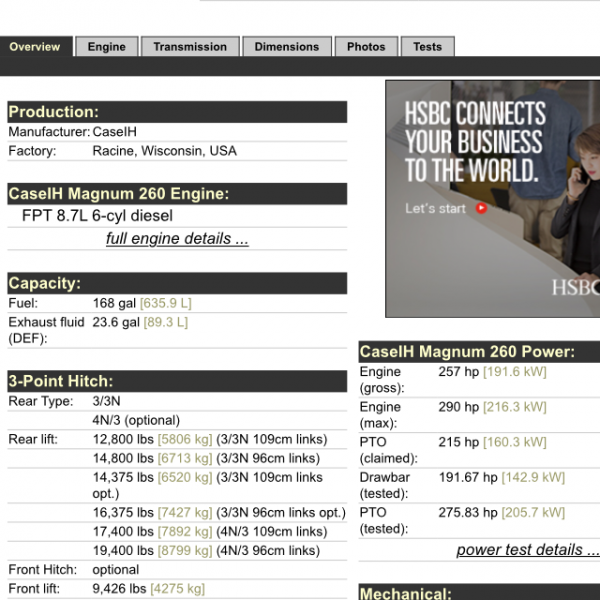Click the engine gross value '257 hp'
The width and height of the screenshot is (600, 600).
(x=459, y=372)
